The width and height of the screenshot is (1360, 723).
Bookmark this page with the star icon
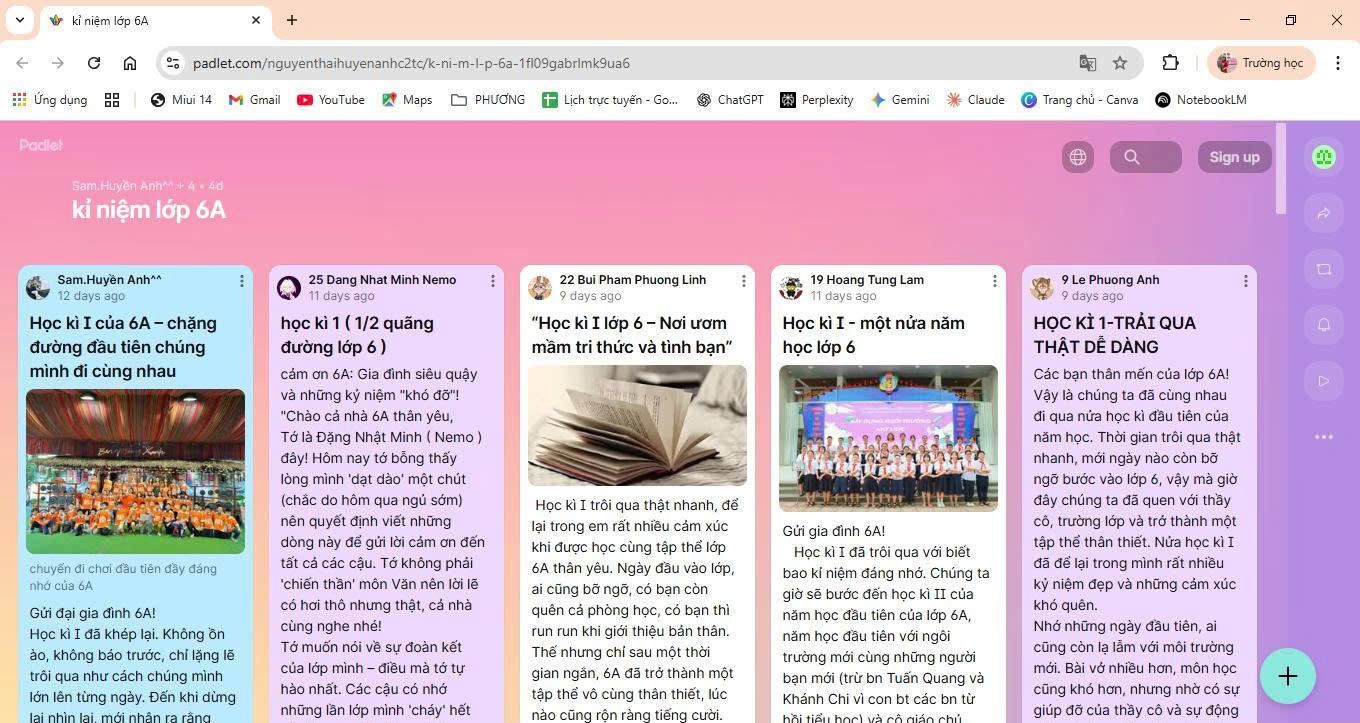point(1120,63)
